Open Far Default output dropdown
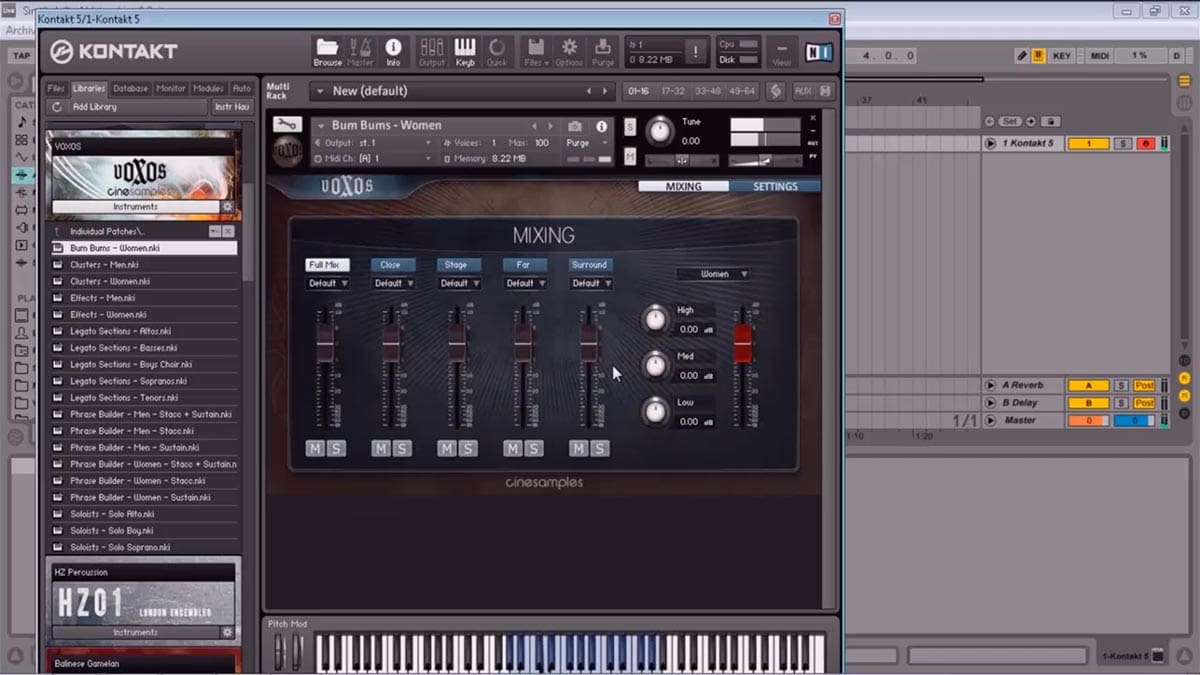Viewport: 1200px width, 675px height. point(526,283)
